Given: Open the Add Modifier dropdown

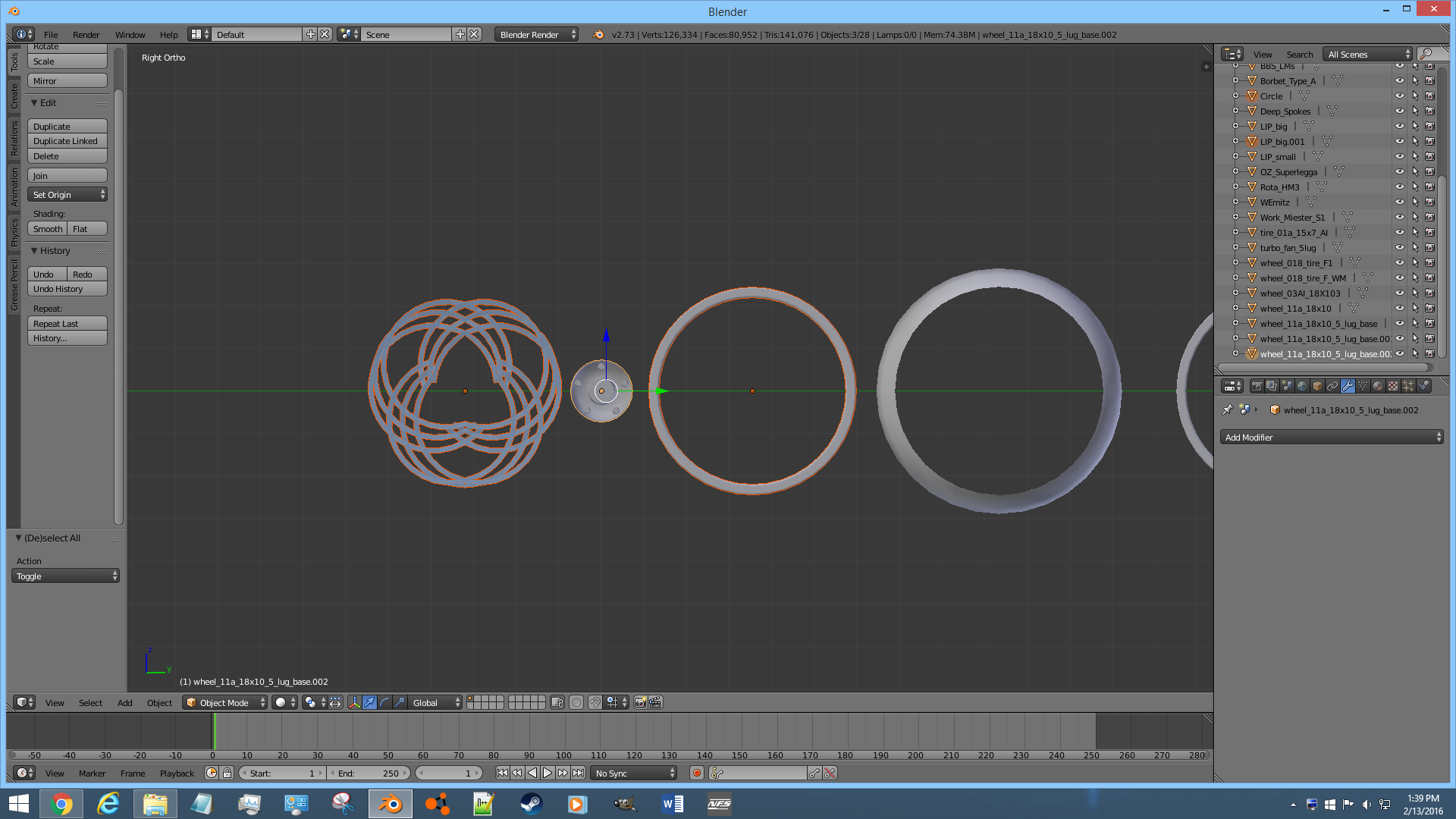Looking at the screenshot, I should [x=1332, y=437].
